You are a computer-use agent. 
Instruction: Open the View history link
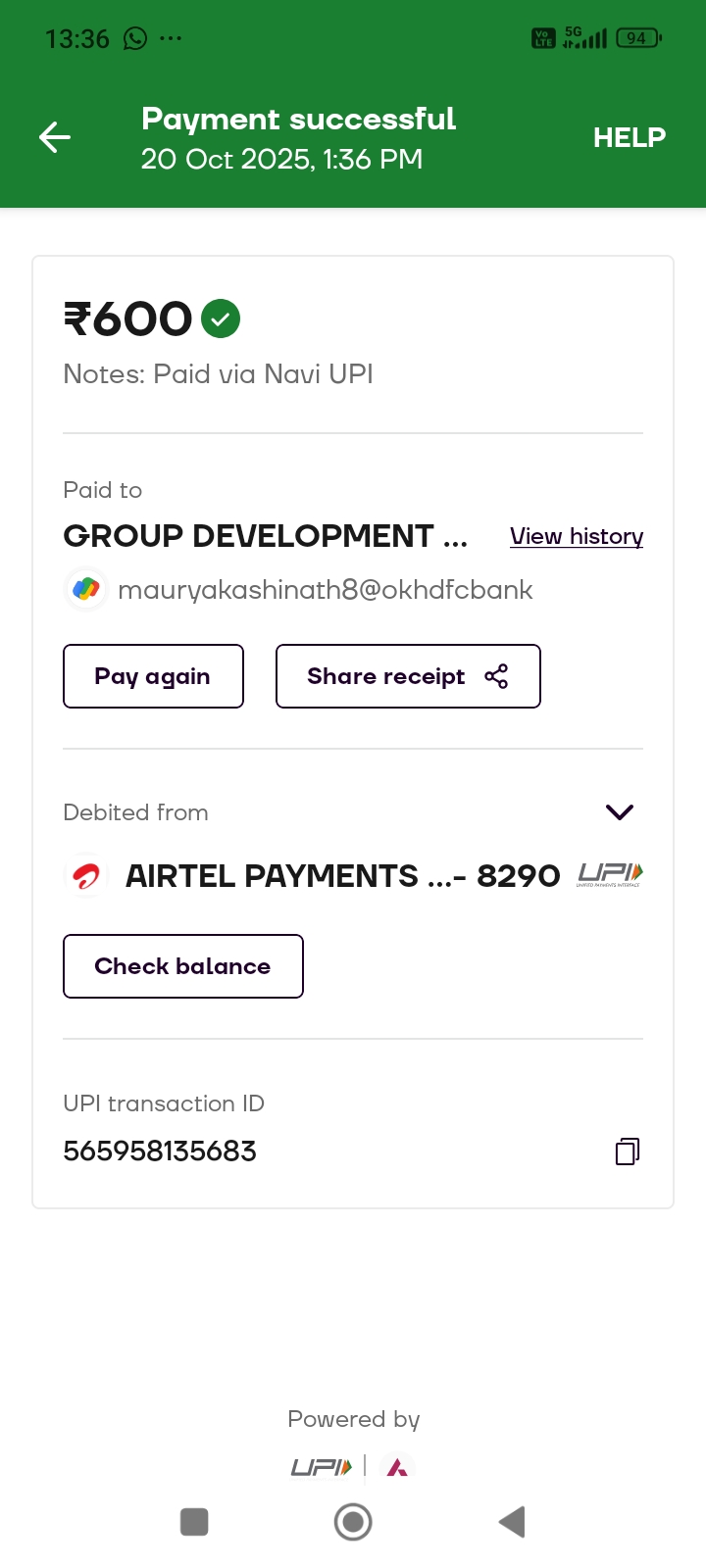pyautogui.click(x=577, y=536)
